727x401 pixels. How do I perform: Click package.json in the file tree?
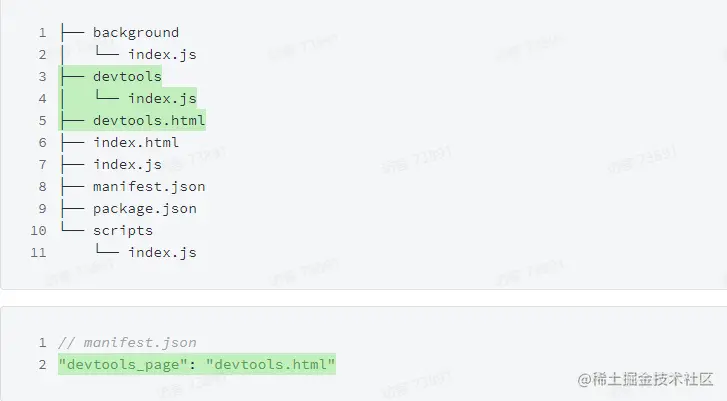144,208
